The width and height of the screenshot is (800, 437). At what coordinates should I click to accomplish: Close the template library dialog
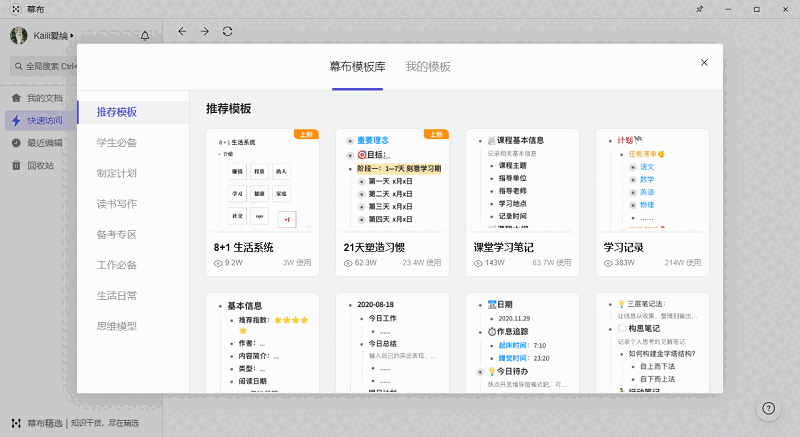(x=704, y=62)
